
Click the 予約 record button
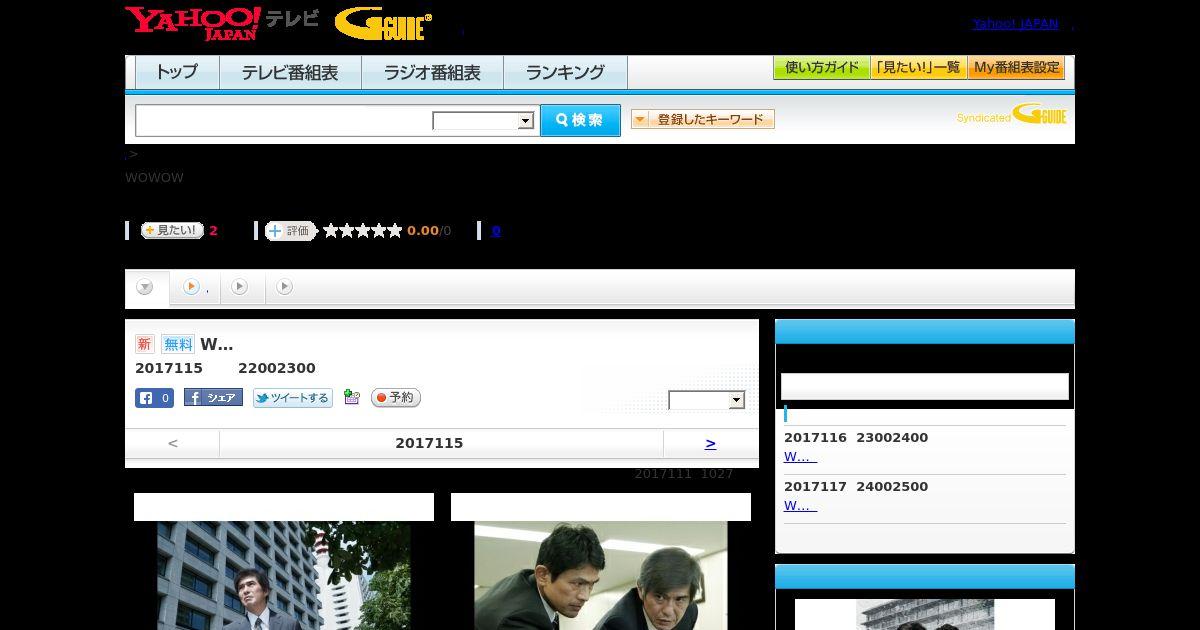point(396,398)
